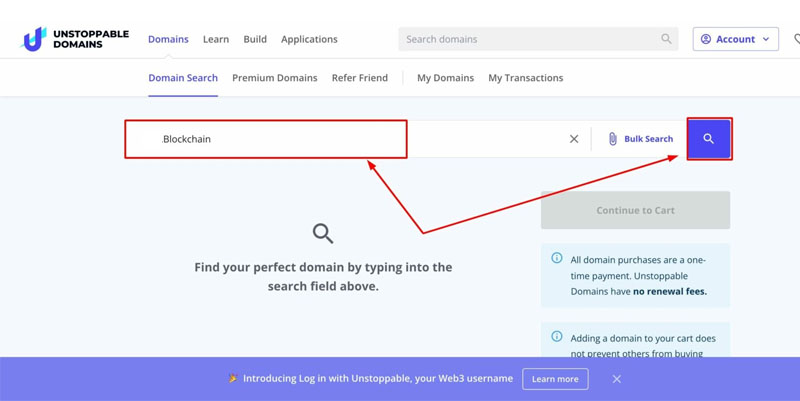Click the magnifier icon in top search bar
This screenshot has width=800, height=401.
666,39
